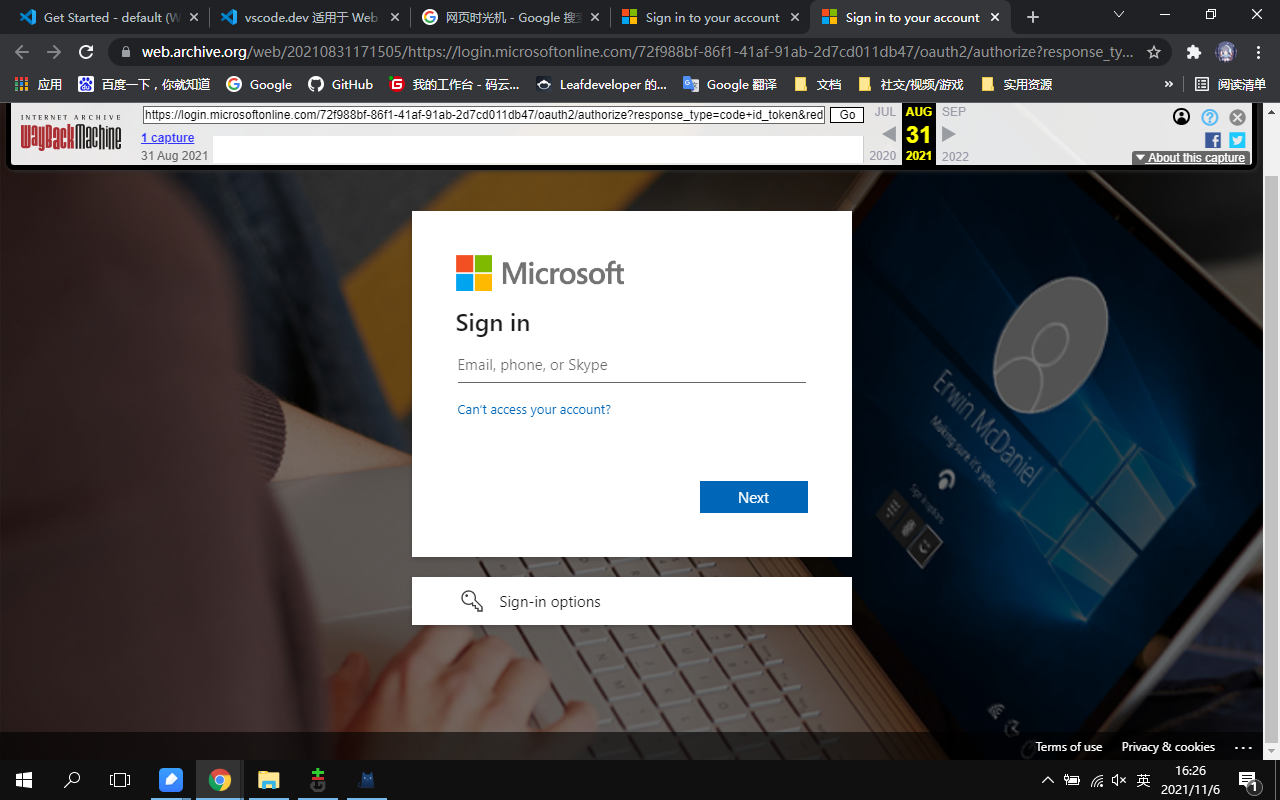Switch to Get Started - default tab

point(105,17)
